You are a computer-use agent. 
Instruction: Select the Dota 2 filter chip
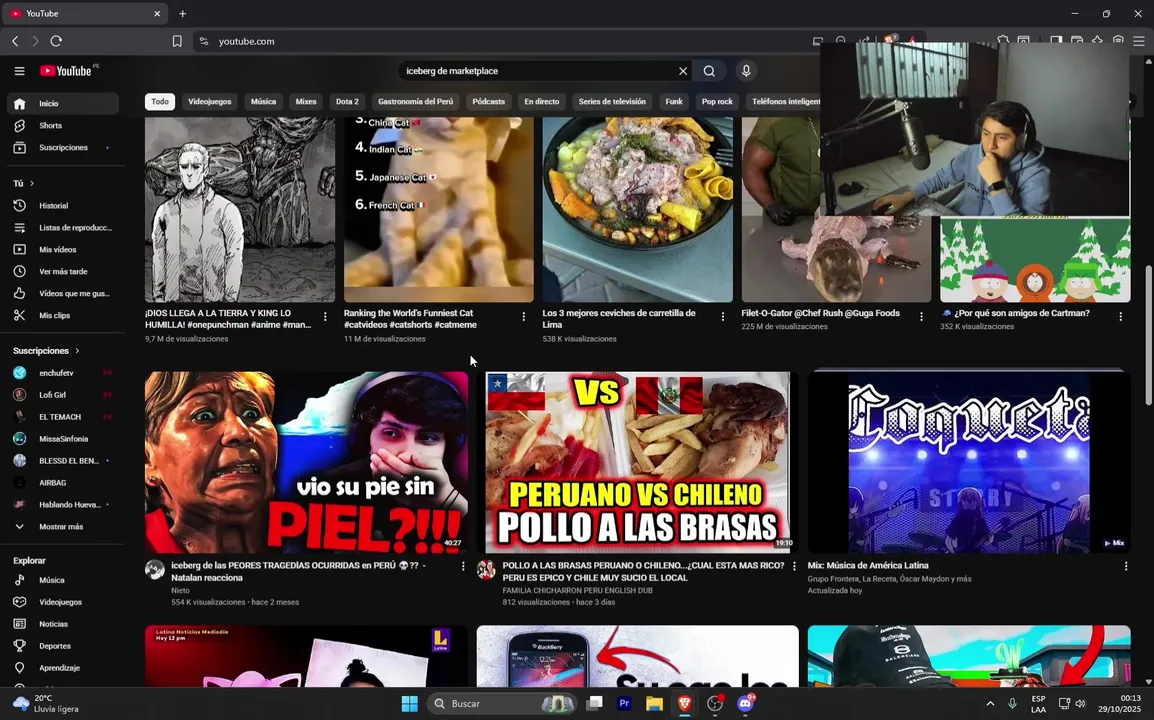coord(347,102)
